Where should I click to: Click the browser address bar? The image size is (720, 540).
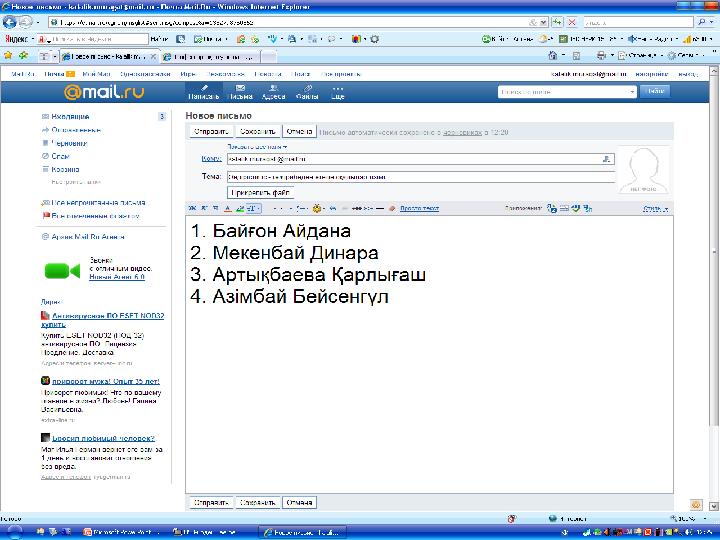coord(292,22)
